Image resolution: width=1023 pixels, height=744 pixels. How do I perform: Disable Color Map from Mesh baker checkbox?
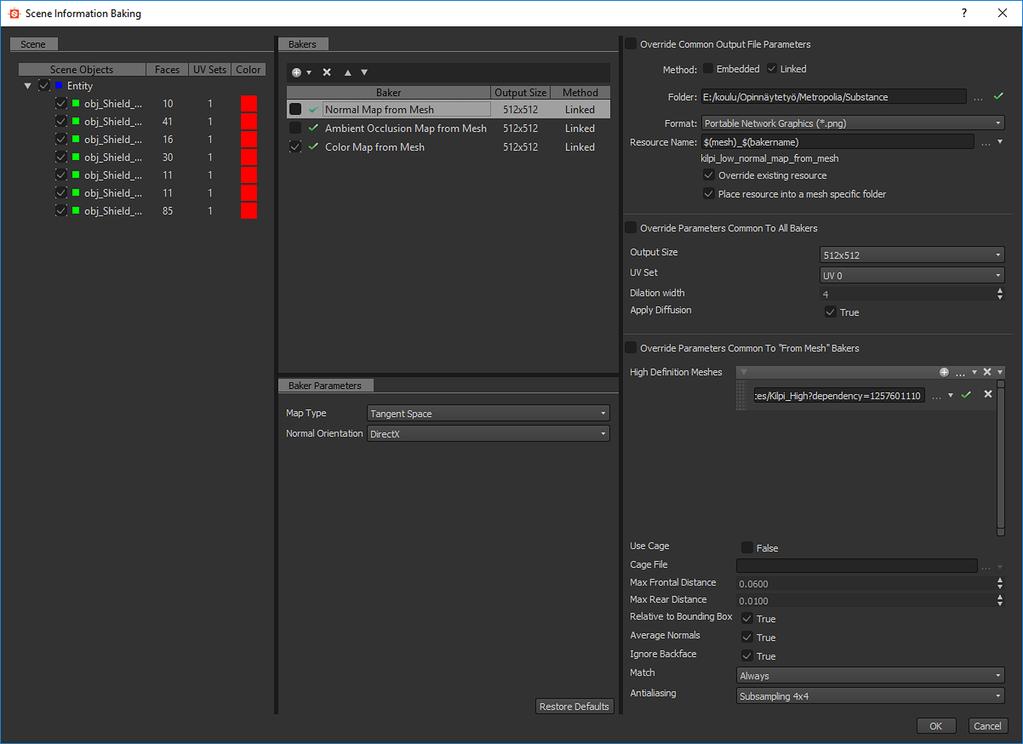[x=296, y=147]
